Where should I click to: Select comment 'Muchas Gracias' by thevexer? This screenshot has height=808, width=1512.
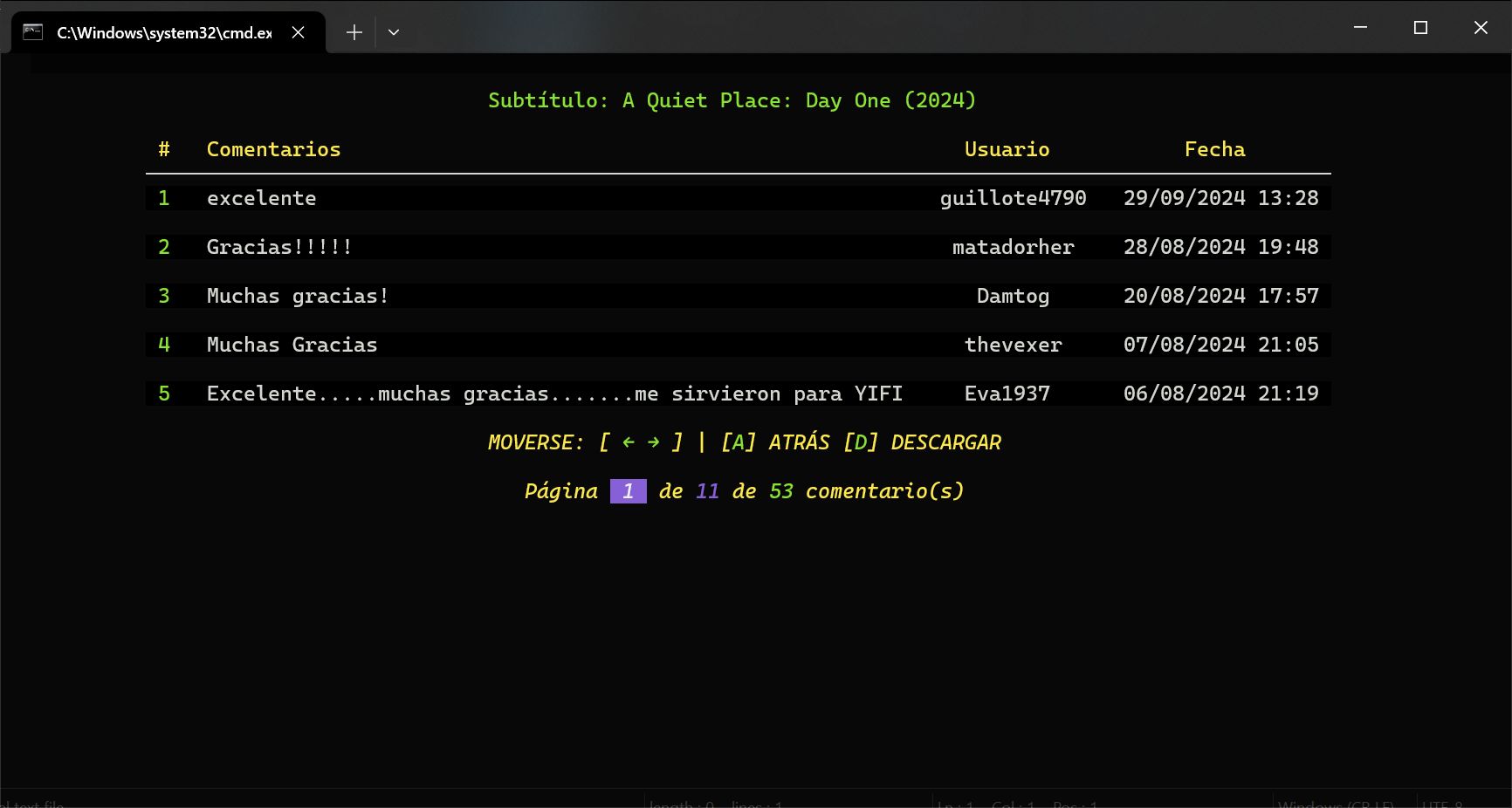[292, 345]
